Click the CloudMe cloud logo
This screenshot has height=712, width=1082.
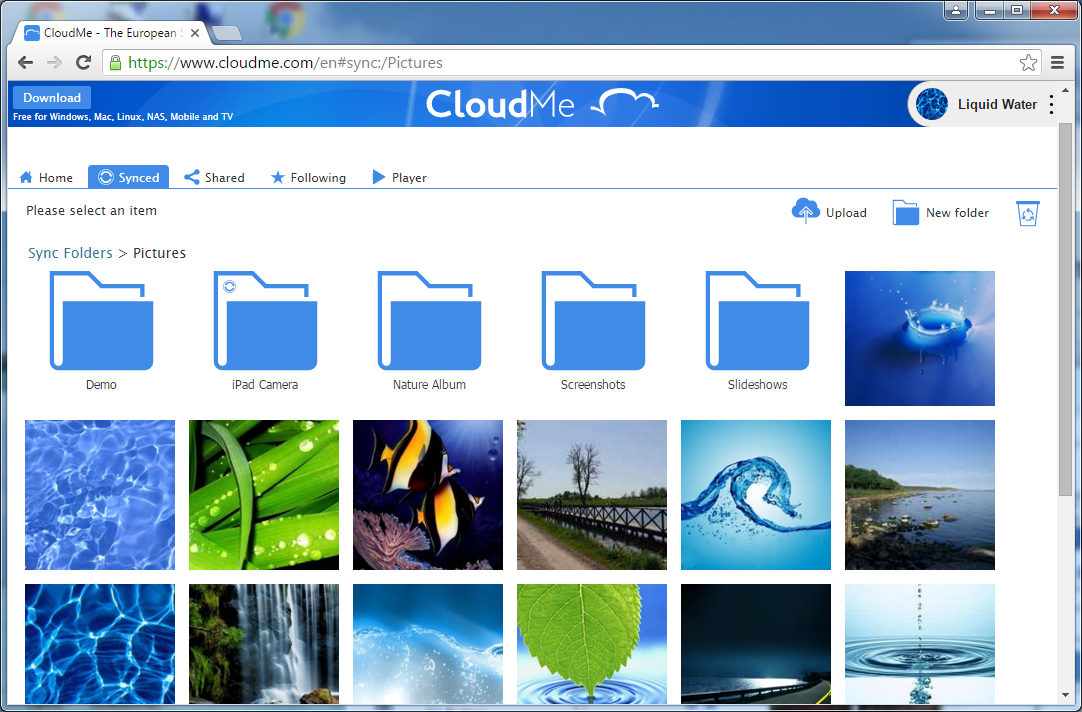pyautogui.click(x=627, y=103)
